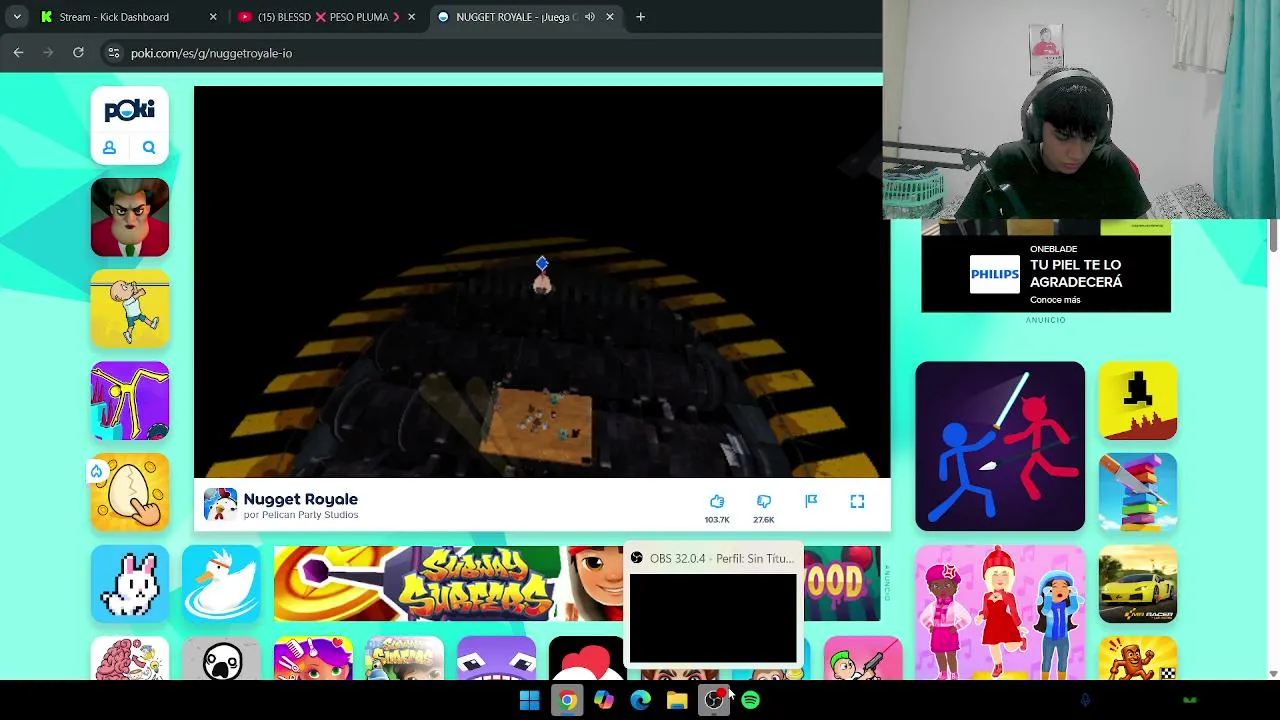The width and height of the screenshot is (1280, 720).
Task: Open the Subway Surfers banner
Action: [449, 584]
